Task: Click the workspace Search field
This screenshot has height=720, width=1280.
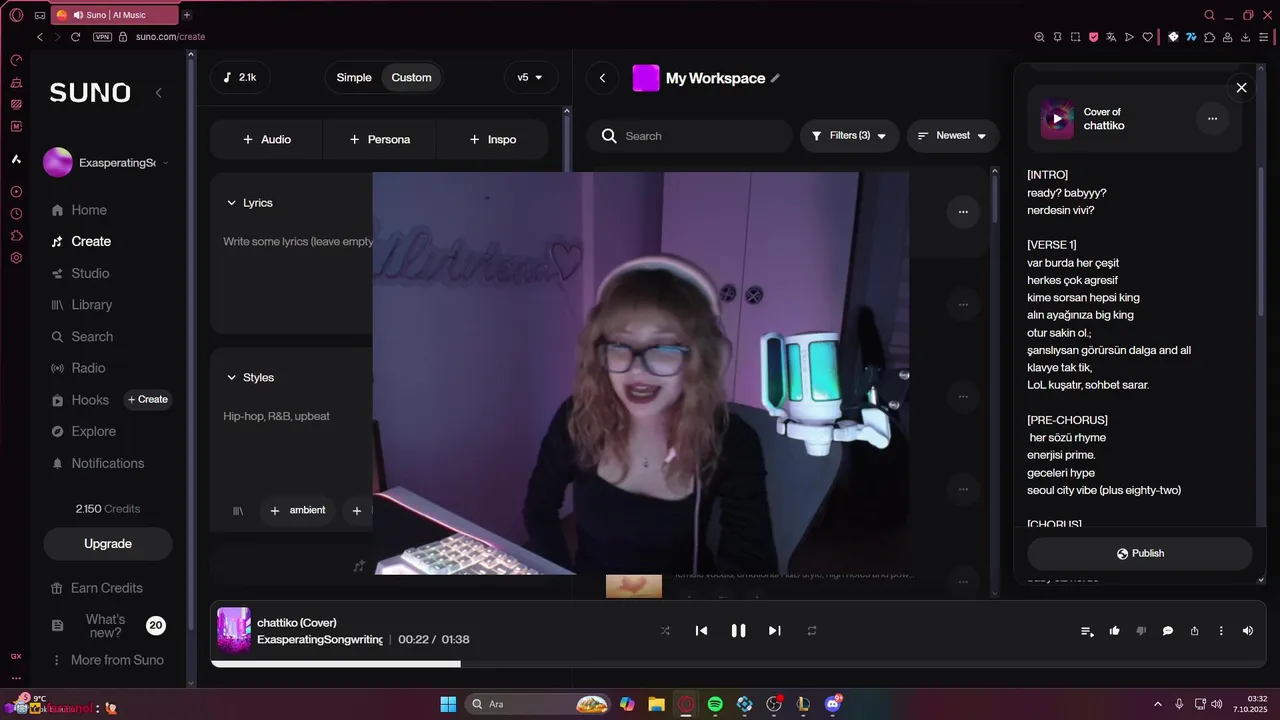Action: click(690, 136)
